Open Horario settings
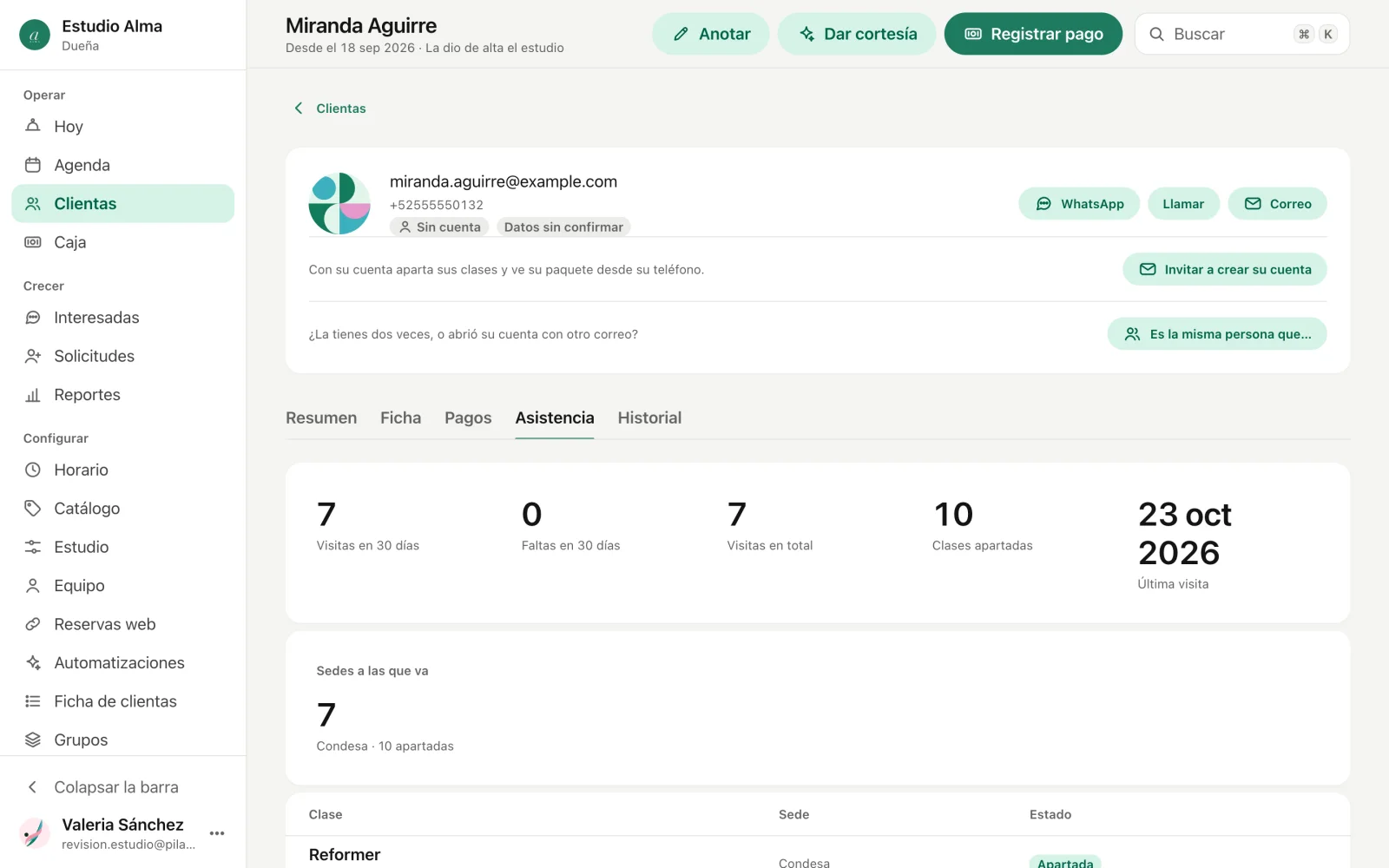This screenshot has width=1389, height=868. 122,470
